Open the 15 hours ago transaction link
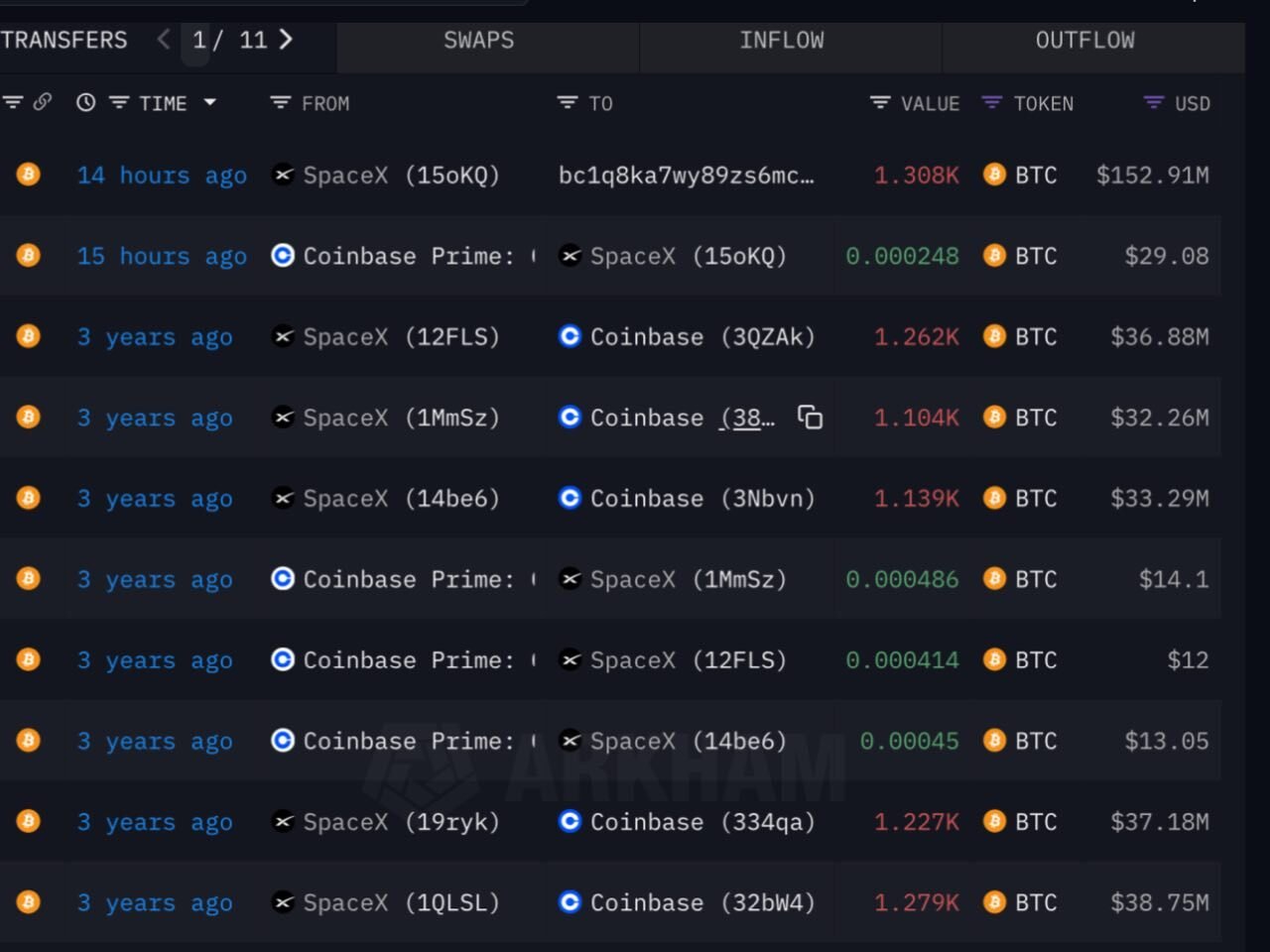1270x952 pixels. [163, 256]
